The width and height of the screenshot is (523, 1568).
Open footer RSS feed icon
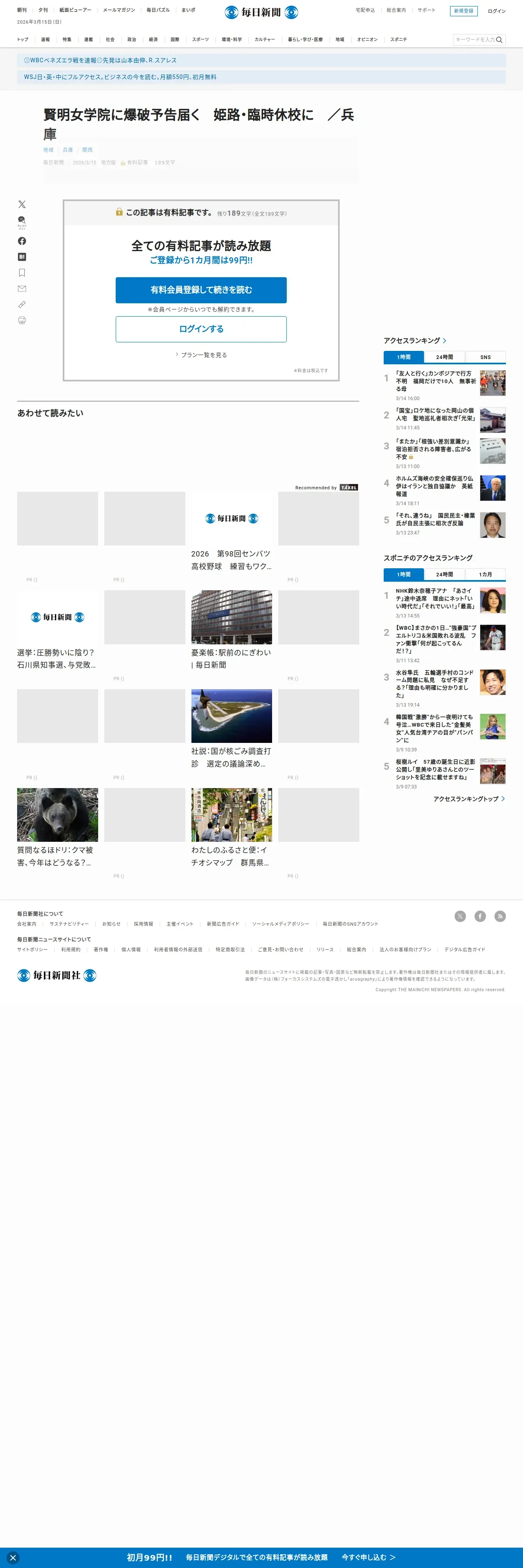pos(500,916)
